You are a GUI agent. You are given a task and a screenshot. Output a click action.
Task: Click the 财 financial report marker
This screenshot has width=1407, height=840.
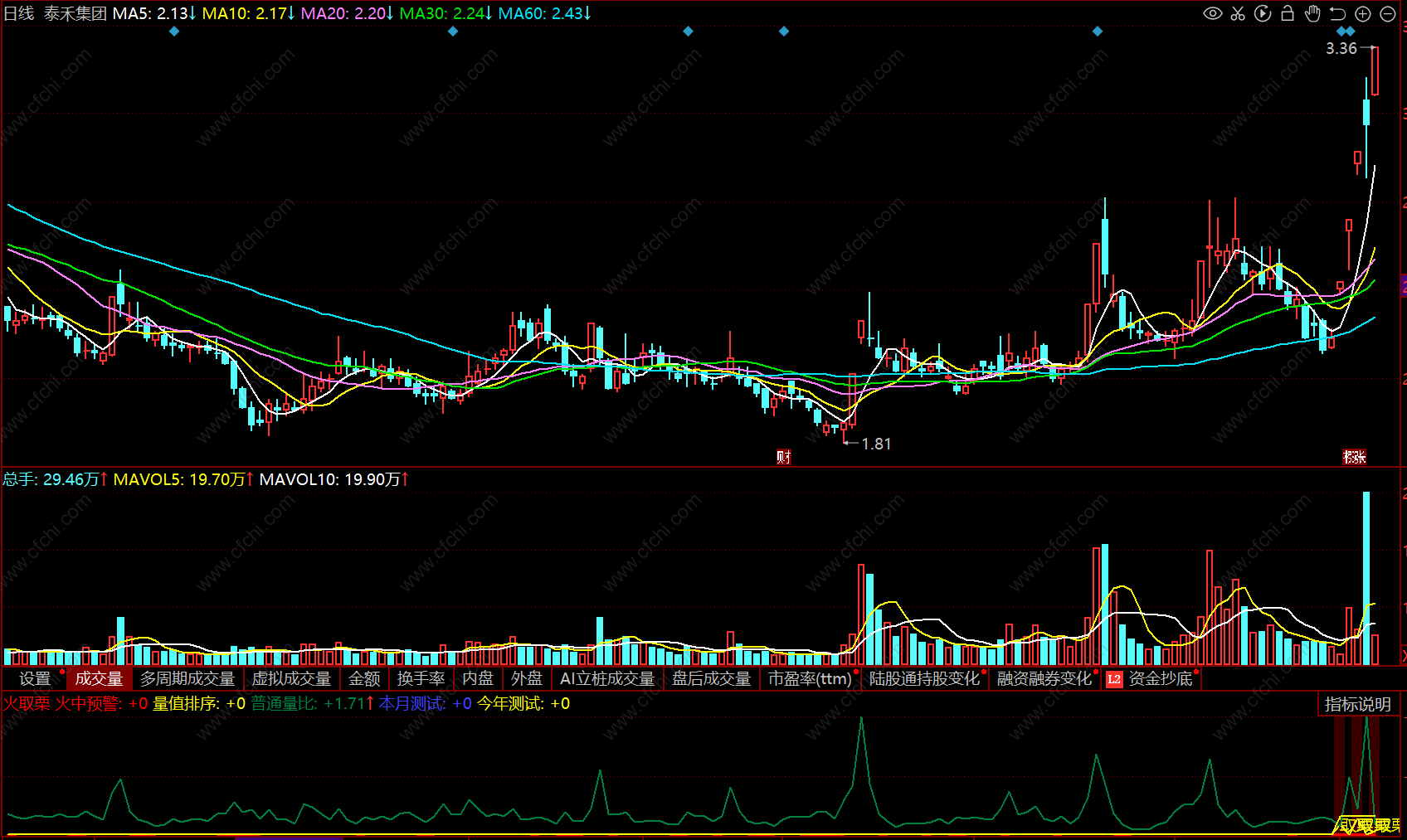click(784, 457)
